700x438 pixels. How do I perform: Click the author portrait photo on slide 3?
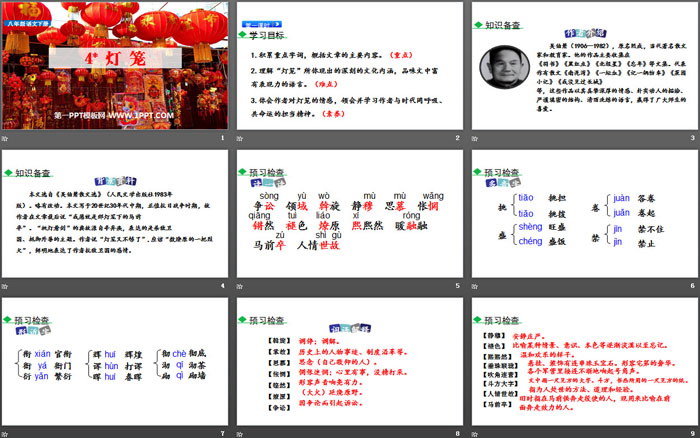coord(504,67)
